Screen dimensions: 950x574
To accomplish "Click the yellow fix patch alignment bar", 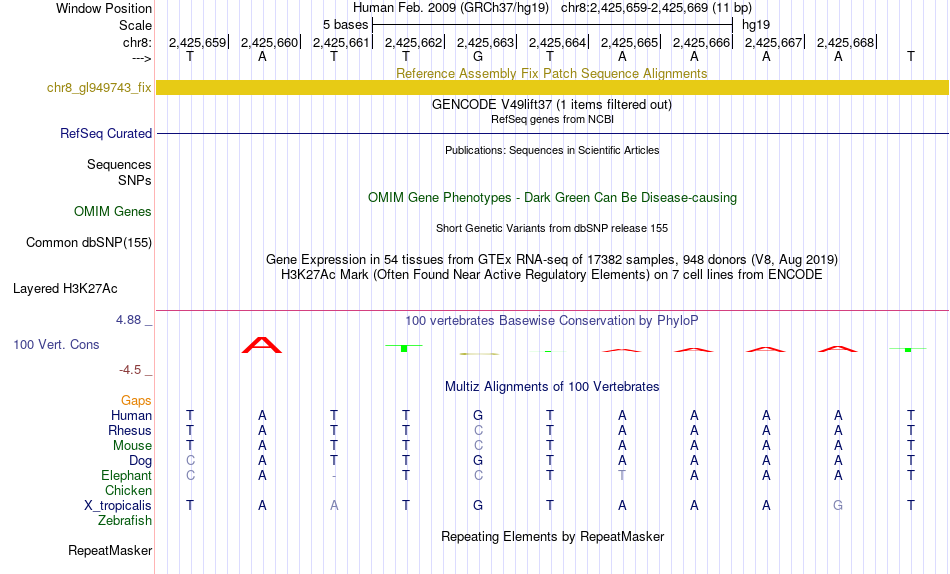I will pos(553,87).
